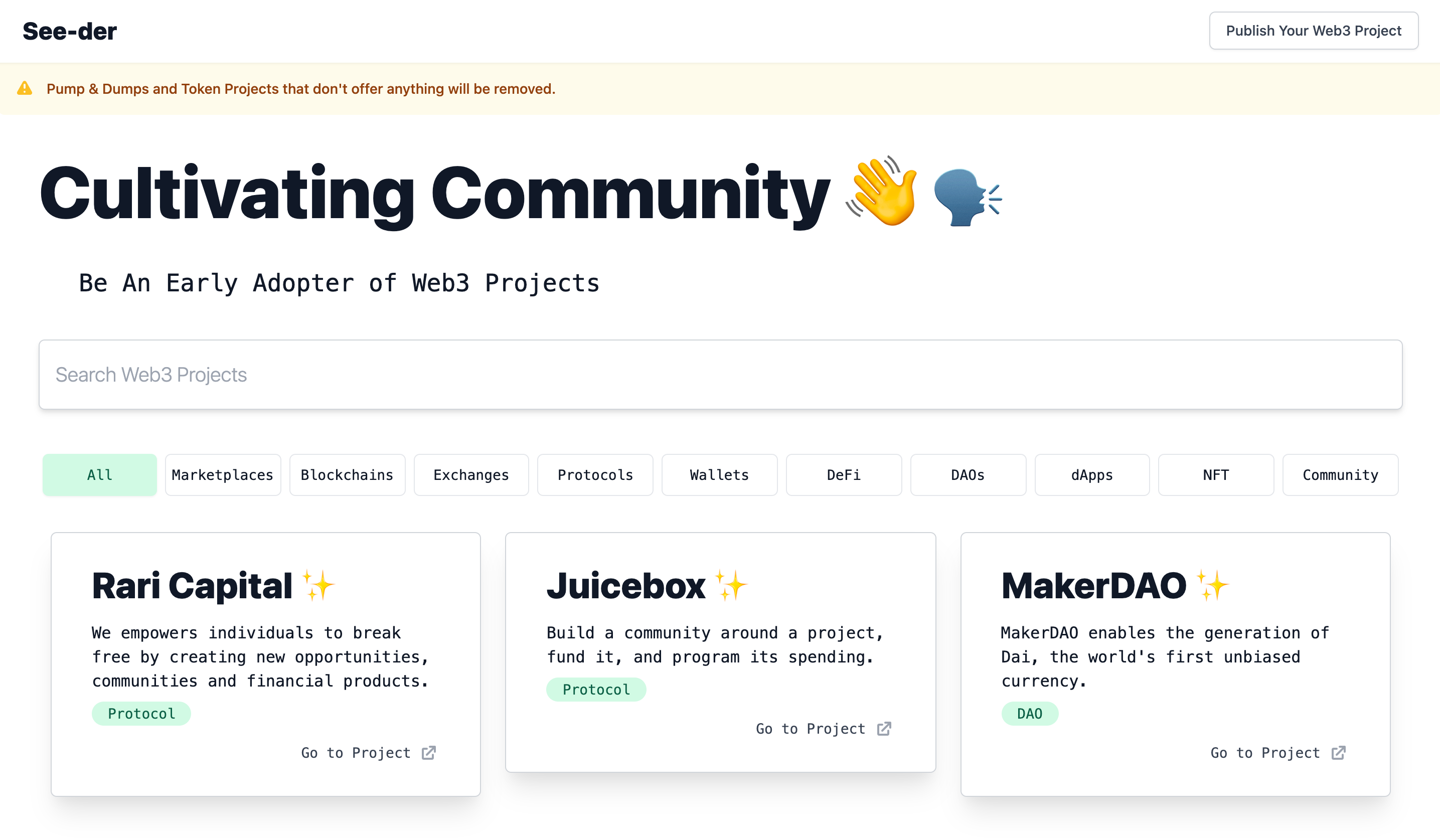Screen dimensions: 1440x840
Task: Select the NFT category filter
Action: [x=1215, y=475]
